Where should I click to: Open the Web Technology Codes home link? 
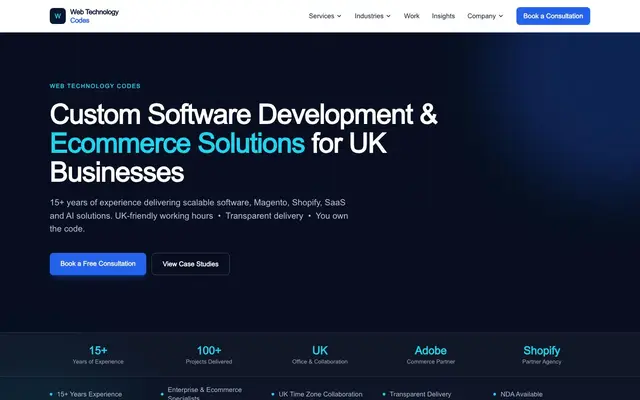point(84,16)
